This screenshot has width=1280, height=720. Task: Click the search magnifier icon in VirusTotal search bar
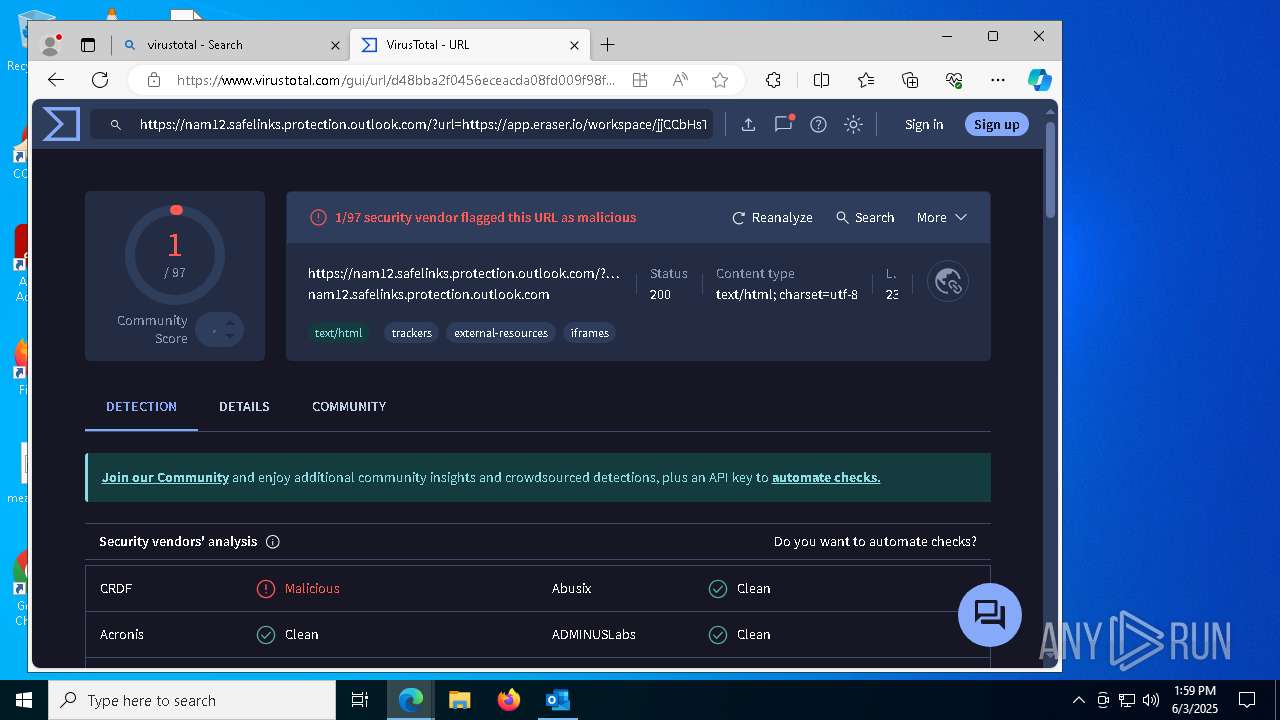[x=116, y=125]
